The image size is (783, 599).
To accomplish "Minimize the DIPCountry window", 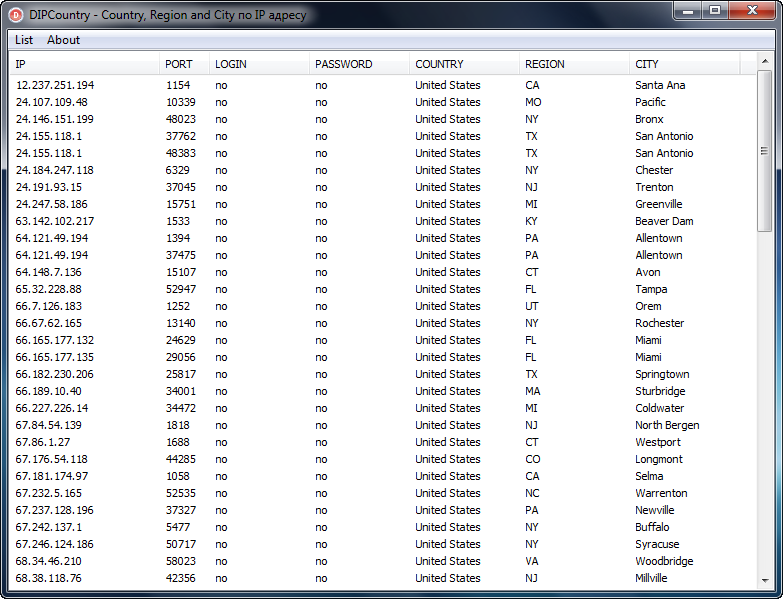I will pyautogui.click(x=689, y=11).
